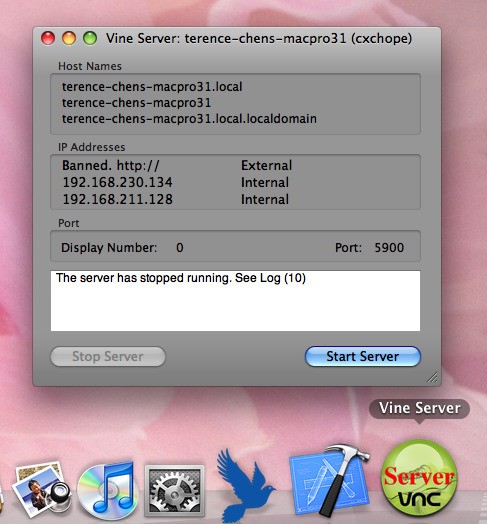The height and width of the screenshot is (524, 487).
Task: Zoom the Vine Server window green button
Action: tap(90, 38)
